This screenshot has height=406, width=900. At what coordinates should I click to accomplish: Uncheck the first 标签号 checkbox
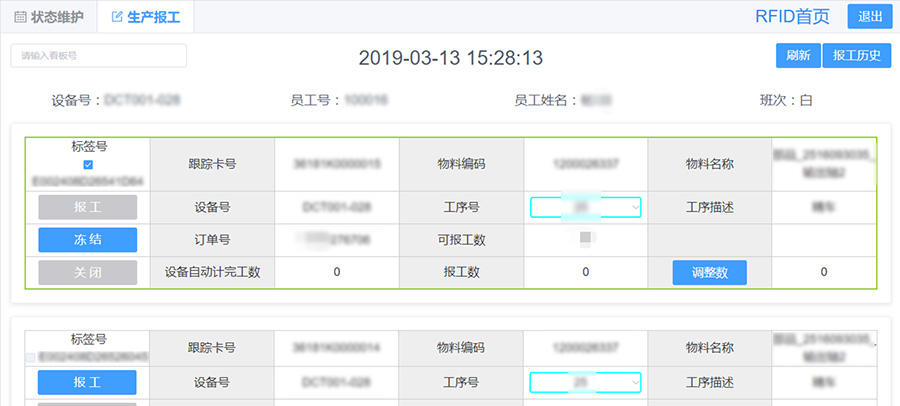point(88,165)
